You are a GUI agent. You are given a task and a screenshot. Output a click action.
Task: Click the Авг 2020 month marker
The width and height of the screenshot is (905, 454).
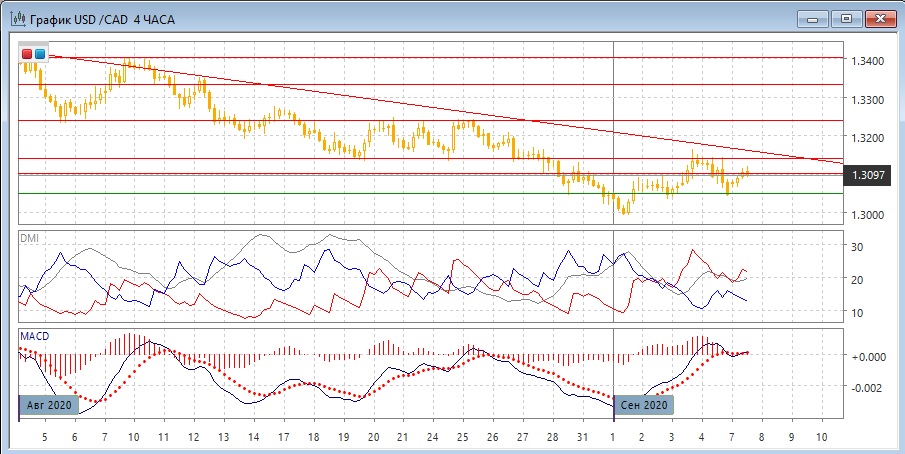[x=49, y=405]
